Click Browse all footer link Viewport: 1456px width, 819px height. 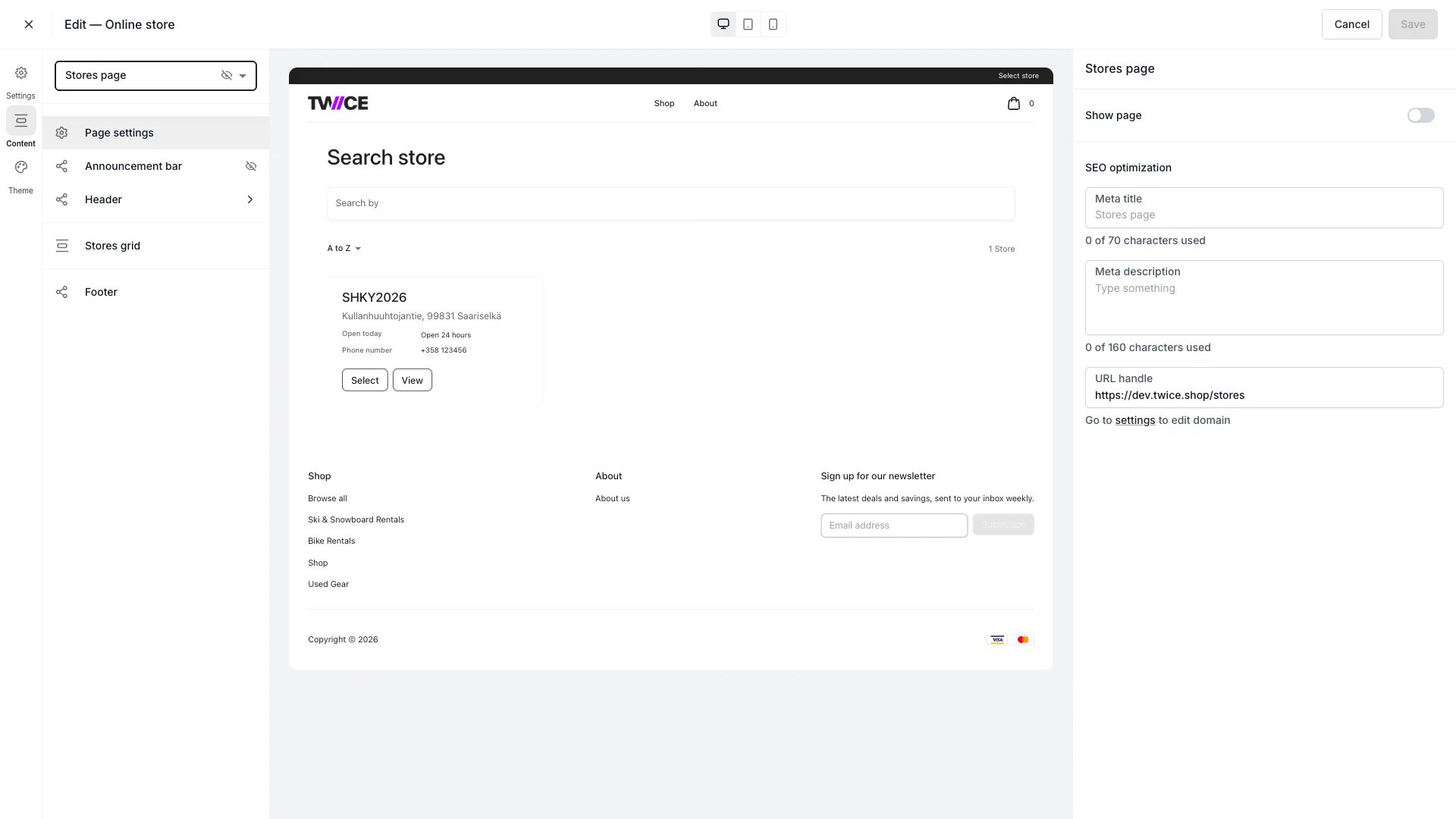coord(328,498)
